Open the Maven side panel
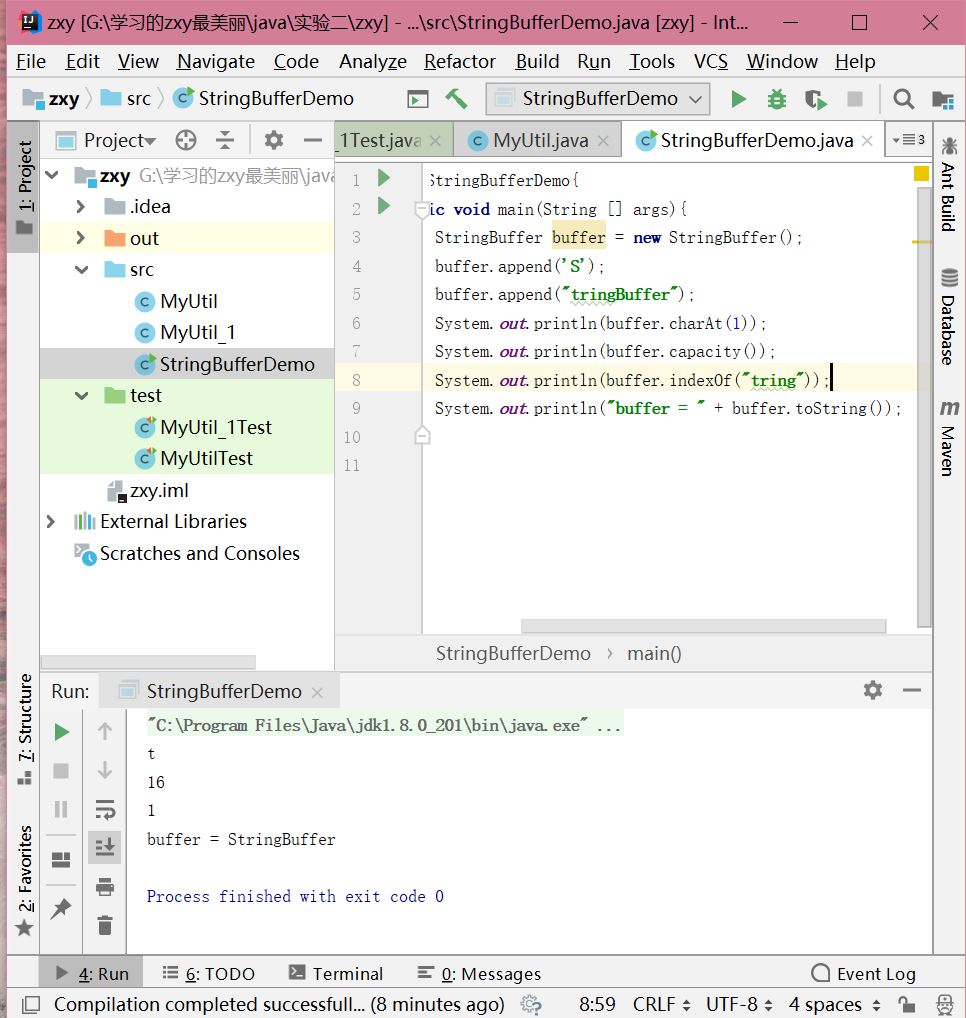This screenshot has height=1018, width=966. point(948,438)
